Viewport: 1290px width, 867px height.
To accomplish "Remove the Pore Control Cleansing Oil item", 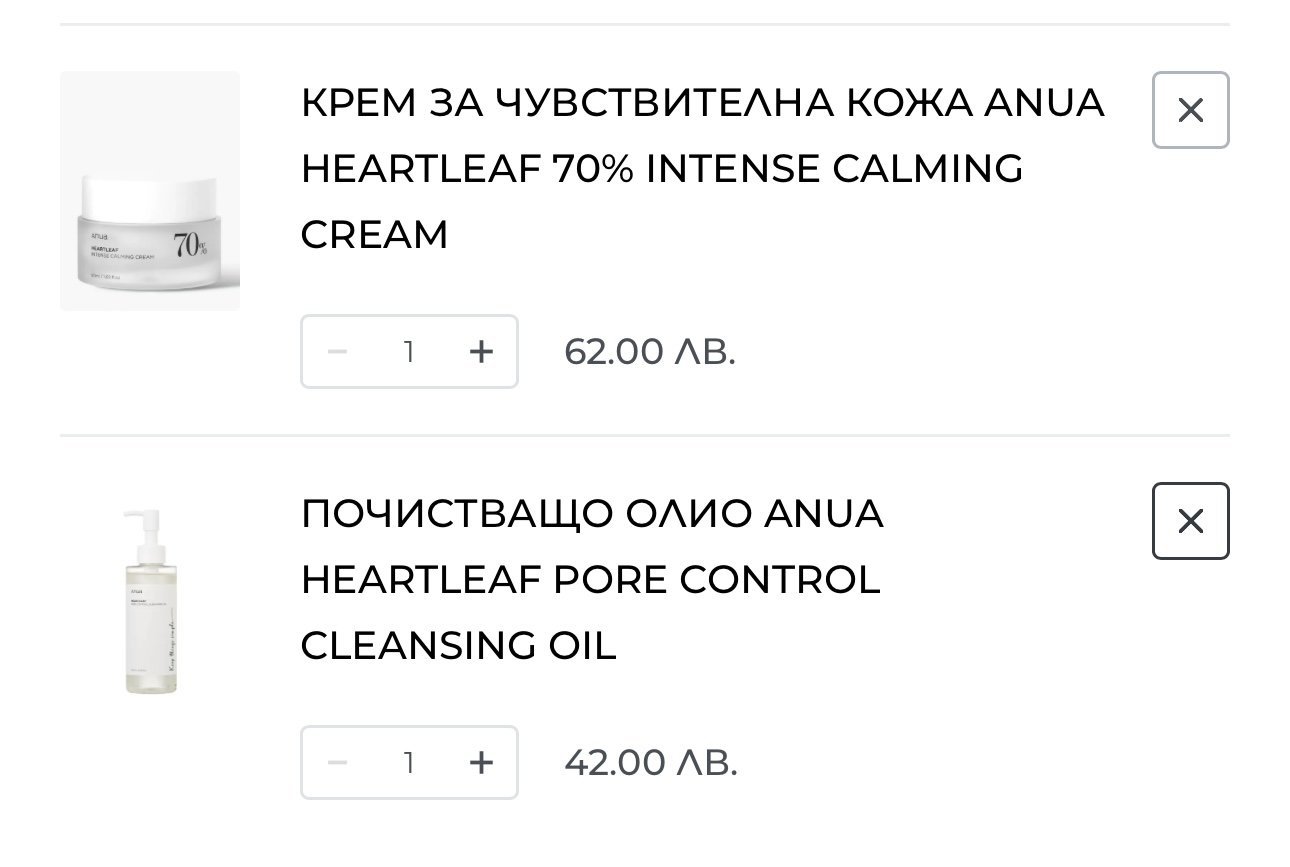I will (x=1190, y=521).
